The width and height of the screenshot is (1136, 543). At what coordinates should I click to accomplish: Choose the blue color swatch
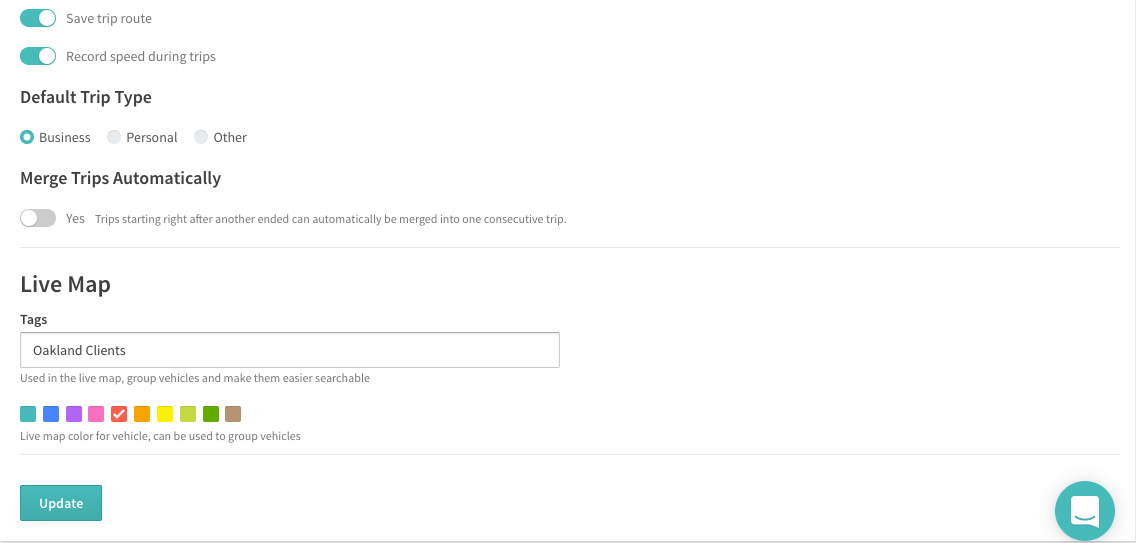click(51, 414)
